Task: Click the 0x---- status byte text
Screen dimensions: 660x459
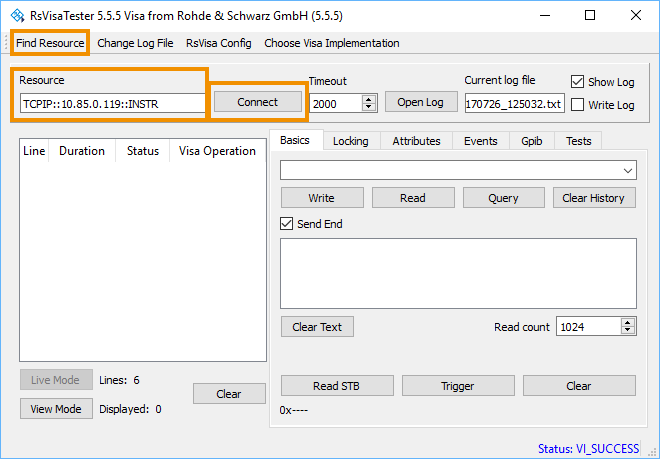Action: [293, 410]
